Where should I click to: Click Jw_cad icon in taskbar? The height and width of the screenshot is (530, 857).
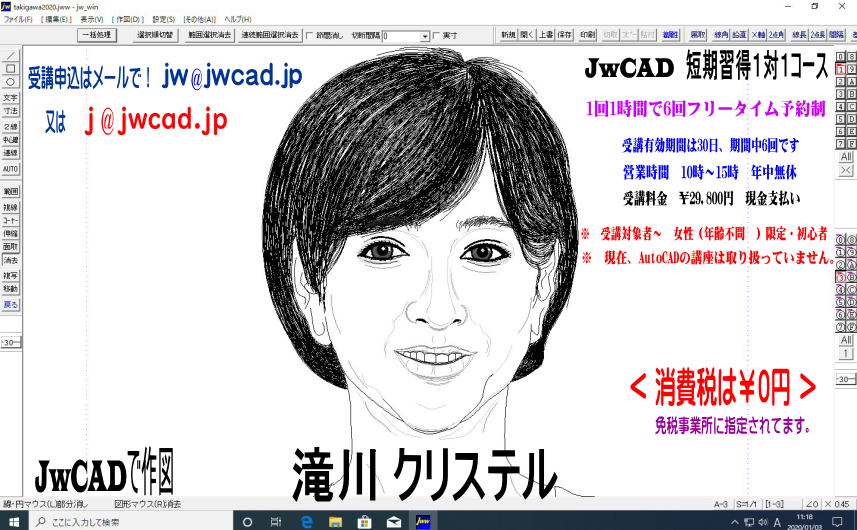(422, 521)
